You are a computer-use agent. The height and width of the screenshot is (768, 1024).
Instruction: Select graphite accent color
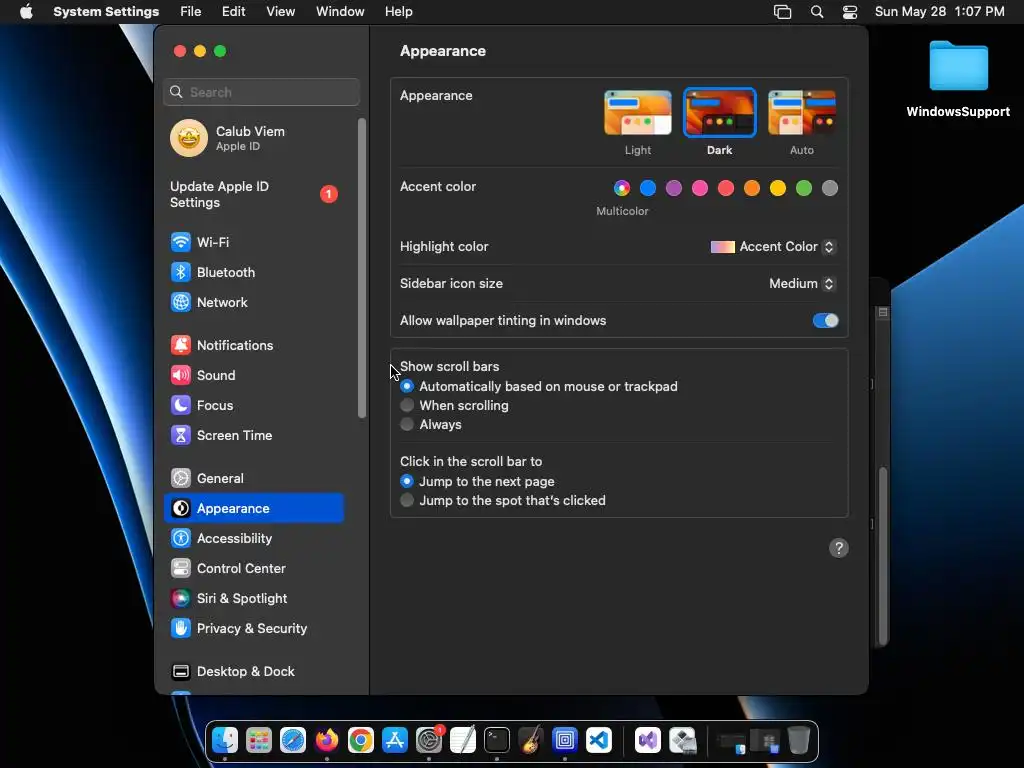(x=829, y=189)
